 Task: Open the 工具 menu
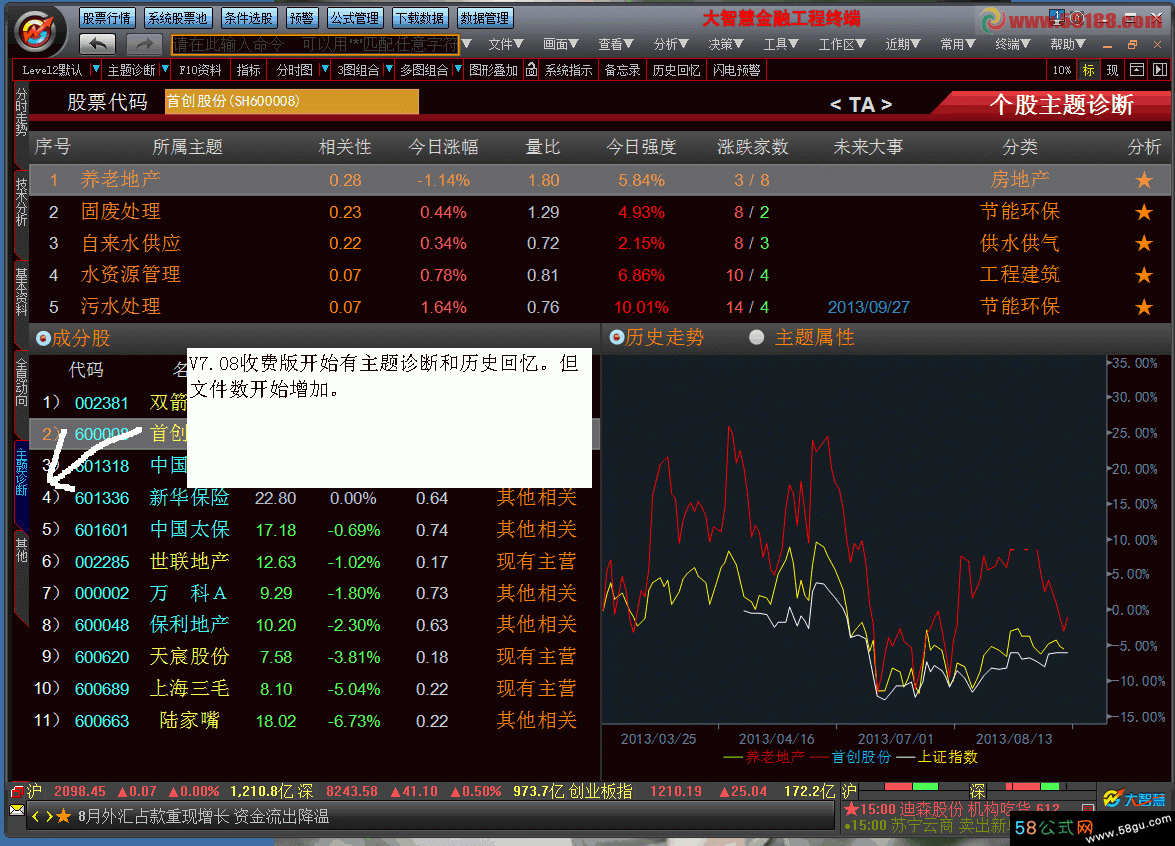point(781,44)
